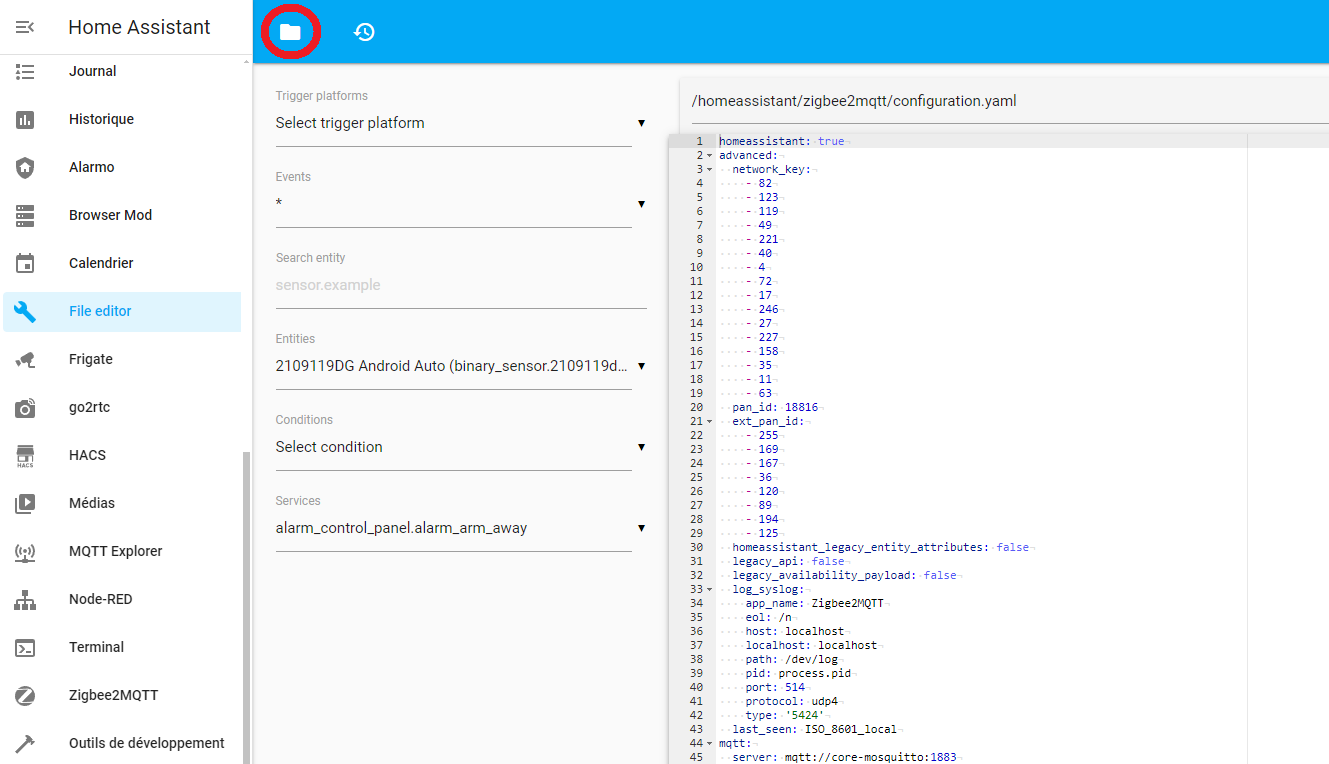Image resolution: width=1329 pixels, height=764 pixels.
Task: Click the sidebar vertical scrollbar
Action: click(x=246, y=600)
